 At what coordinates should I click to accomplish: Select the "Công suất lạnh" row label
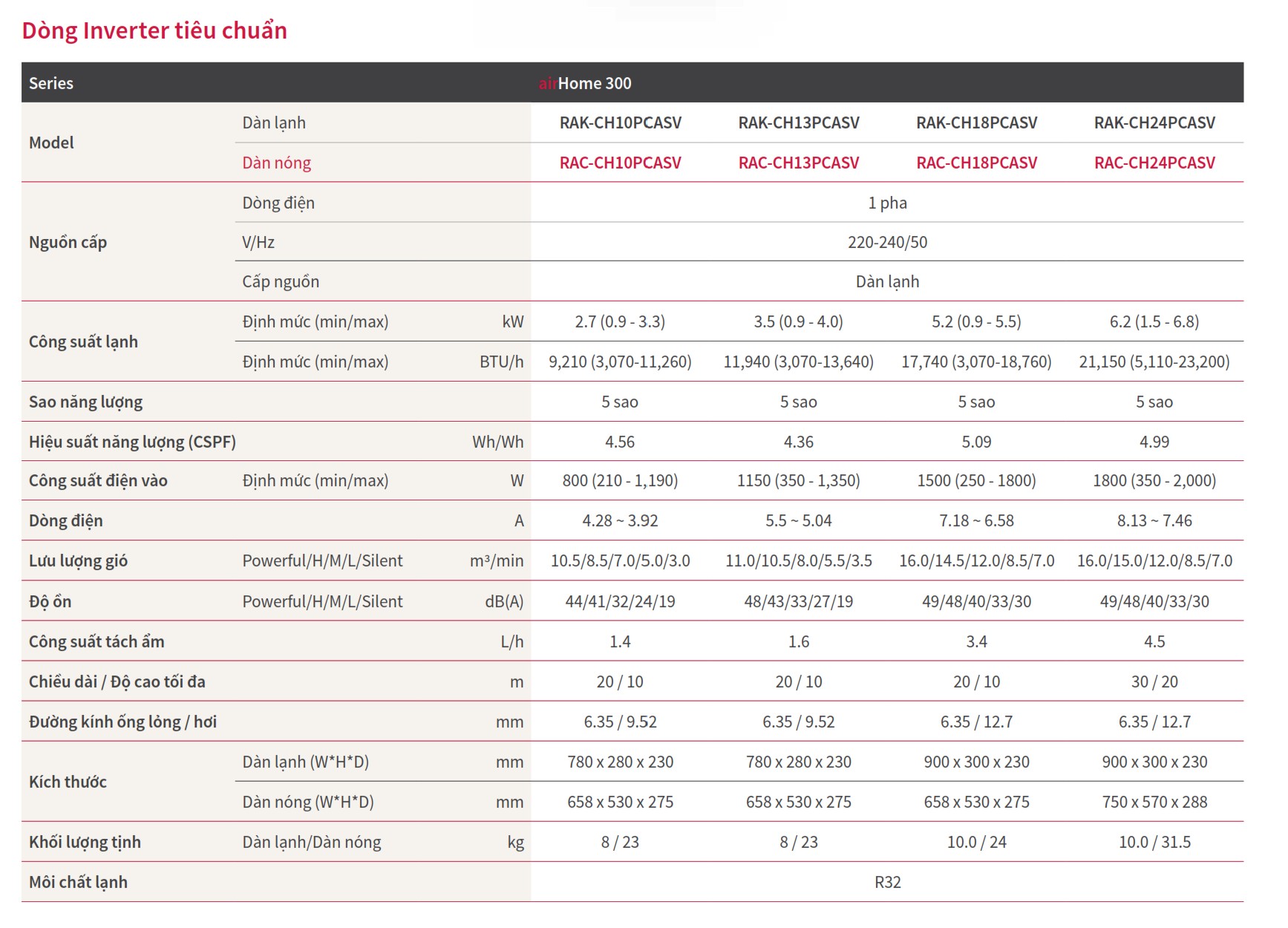coord(83,342)
